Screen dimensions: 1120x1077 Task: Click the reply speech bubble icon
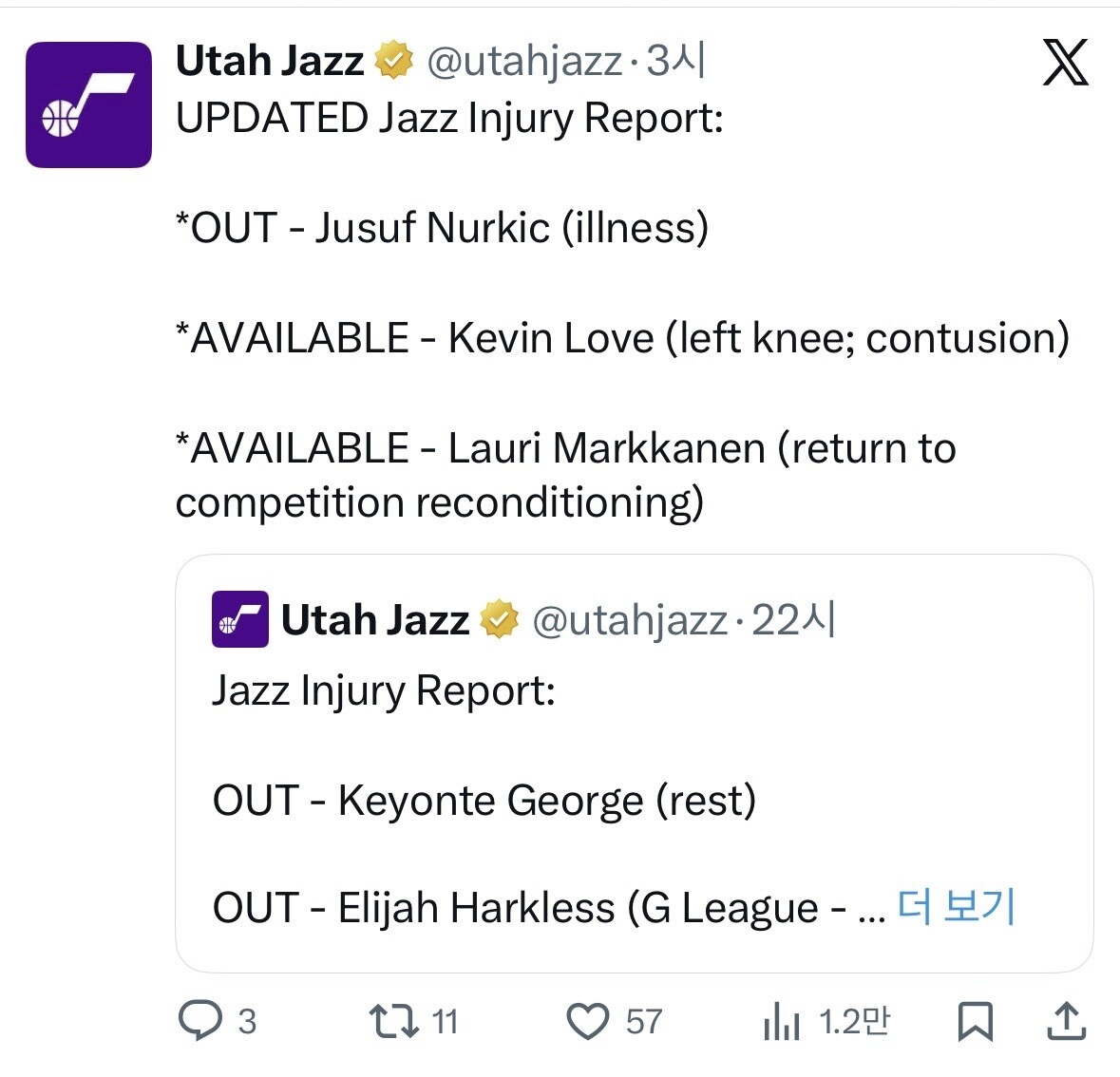point(200,1021)
